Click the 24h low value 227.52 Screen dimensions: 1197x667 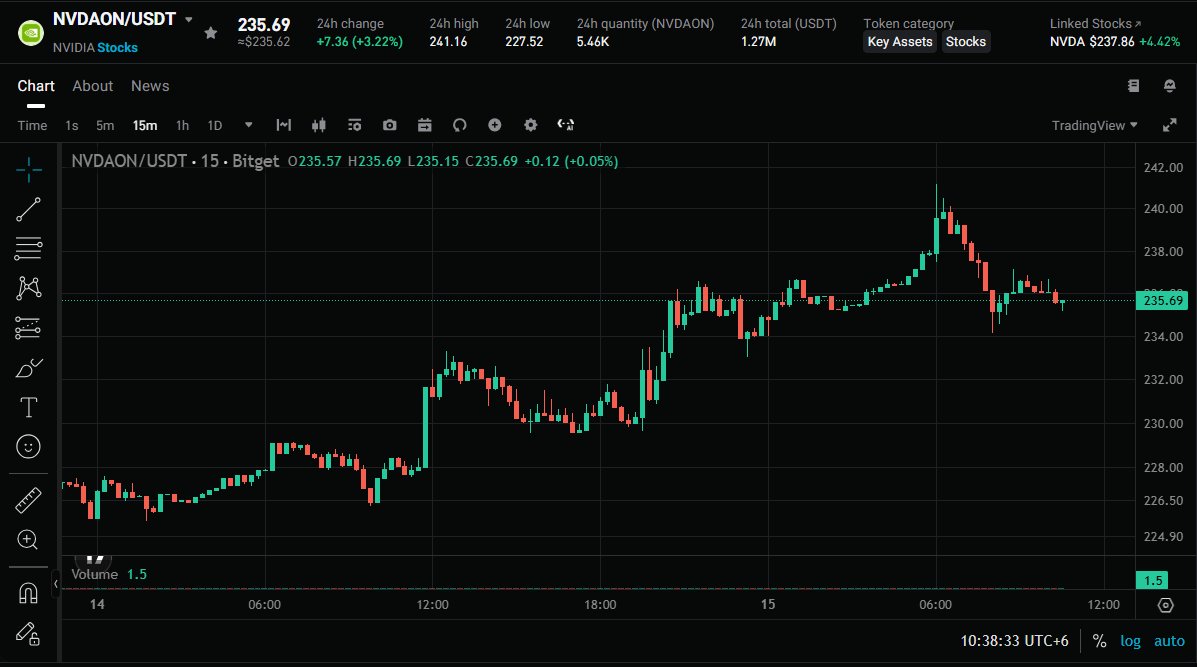click(524, 42)
